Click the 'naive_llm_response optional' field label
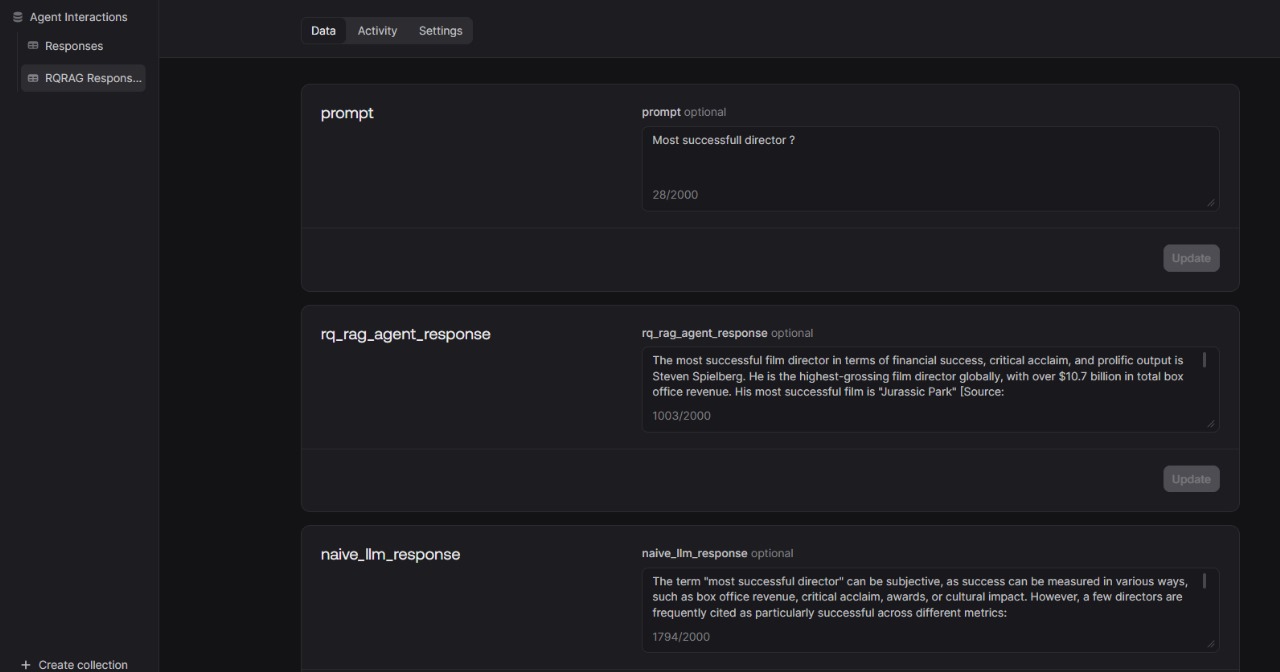This screenshot has width=1280, height=672. pyautogui.click(x=717, y=553)
